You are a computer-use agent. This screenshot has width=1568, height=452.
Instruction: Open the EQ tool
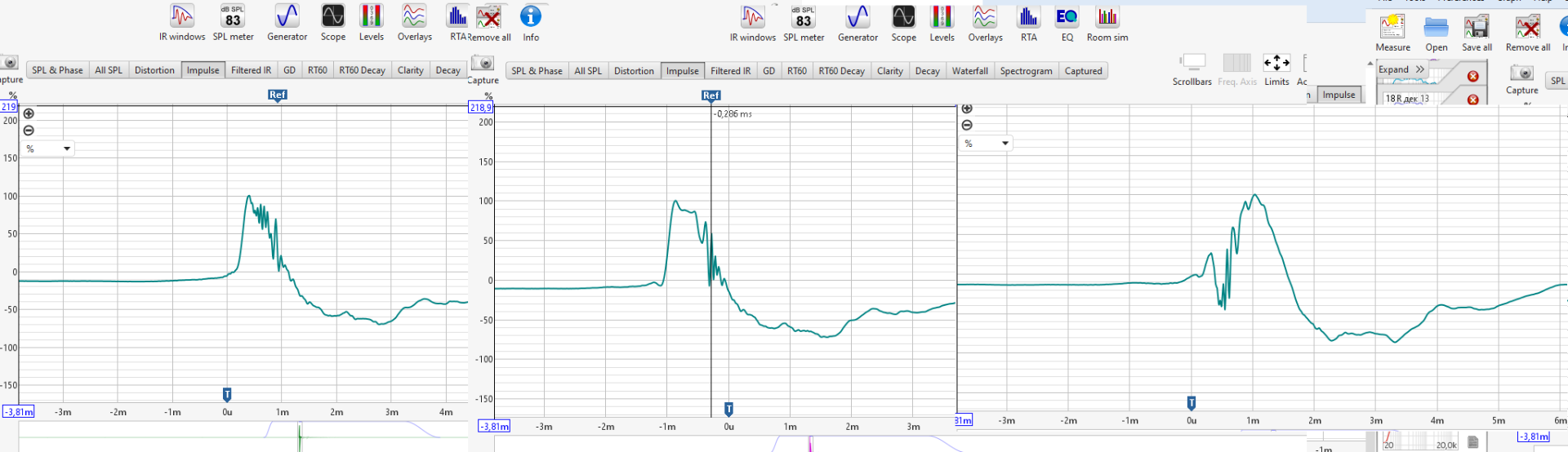click(x=1067, y=23)
